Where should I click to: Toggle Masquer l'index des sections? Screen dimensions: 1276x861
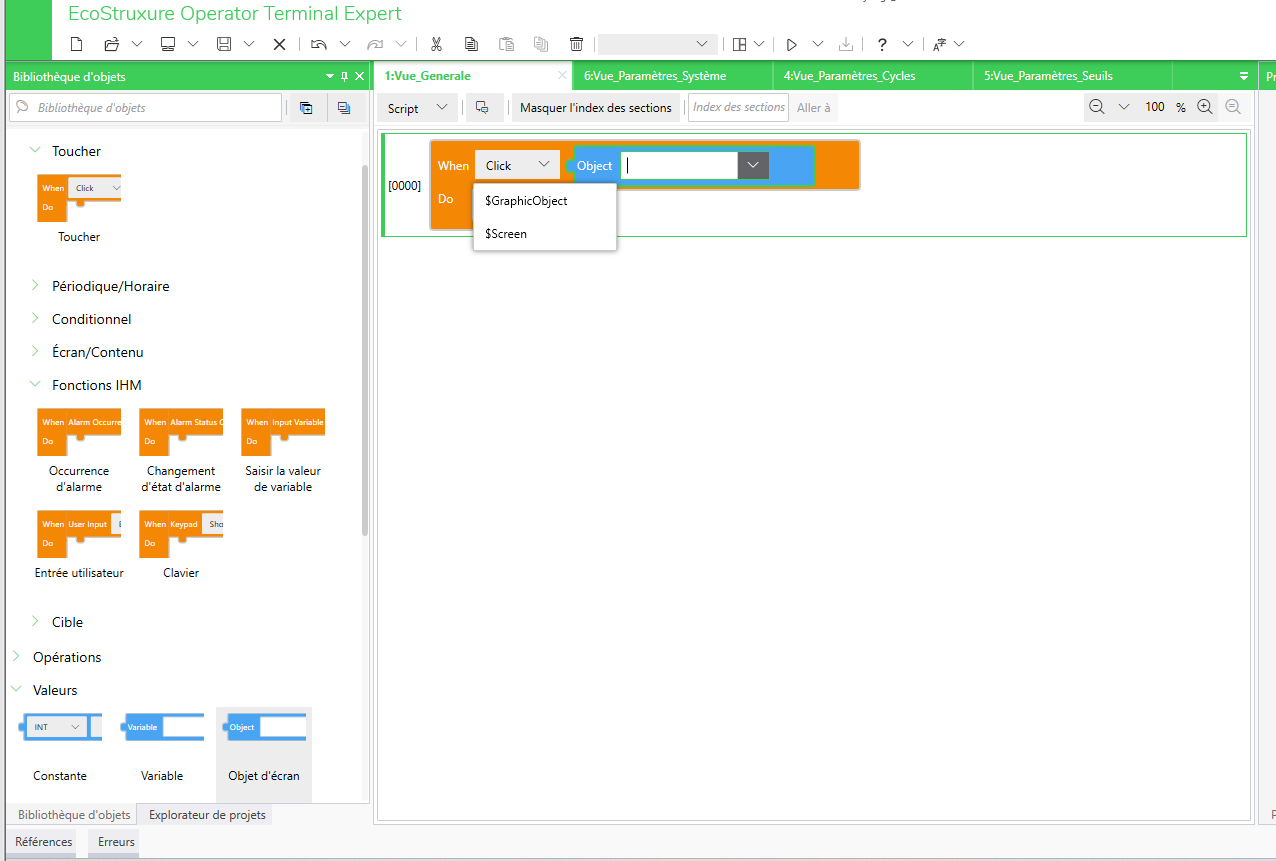point(595,108)
